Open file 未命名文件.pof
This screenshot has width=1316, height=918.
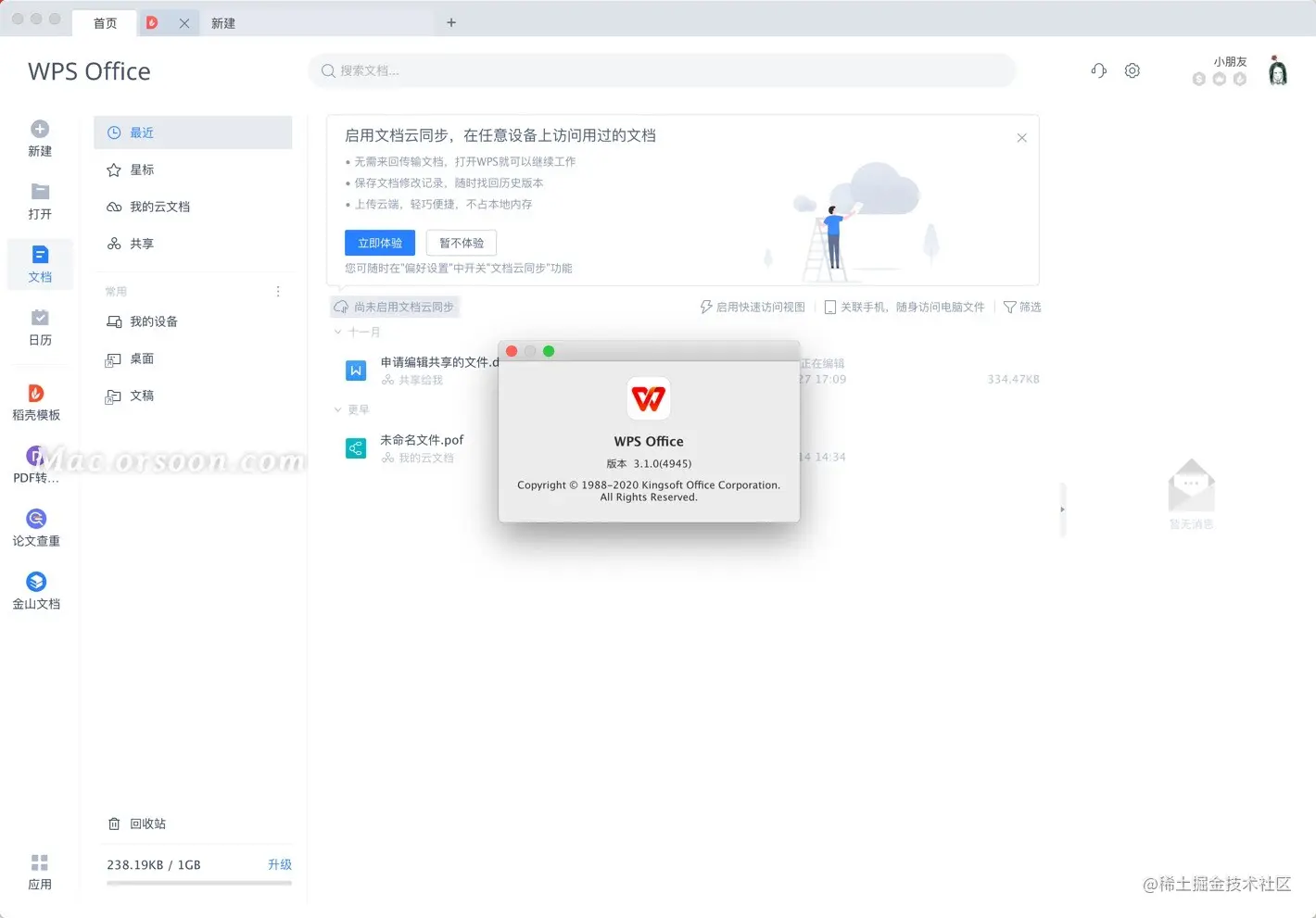(x=422, y=440)
